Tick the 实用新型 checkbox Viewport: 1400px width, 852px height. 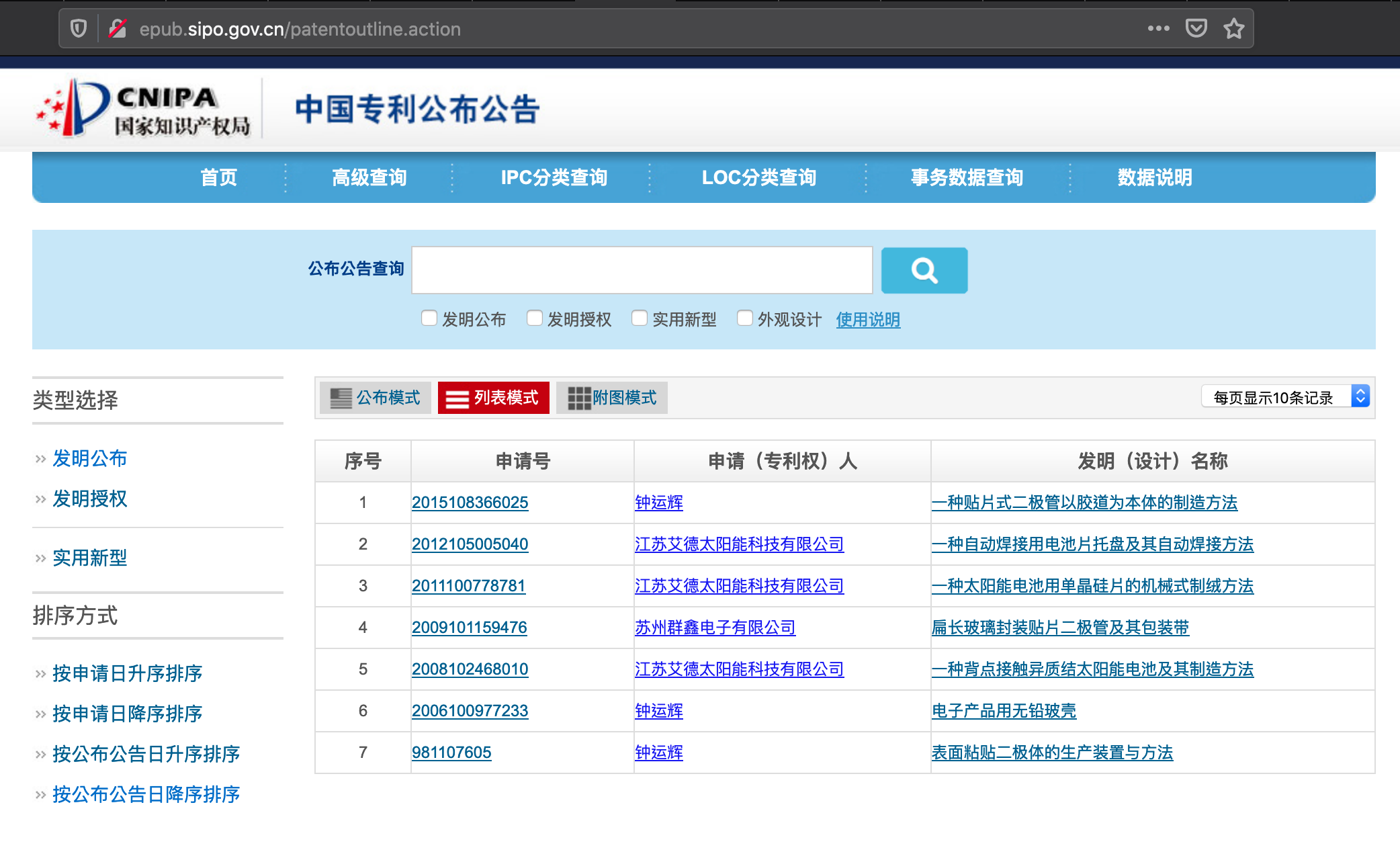pos(640,318)
